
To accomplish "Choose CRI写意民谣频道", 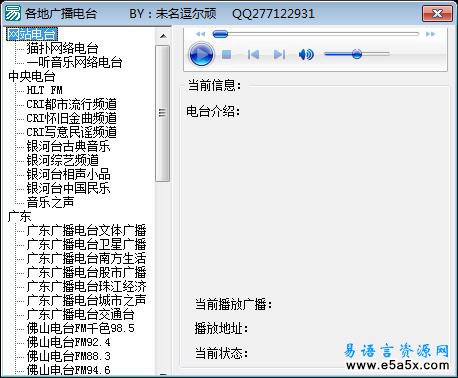I will tap(72, 132).
